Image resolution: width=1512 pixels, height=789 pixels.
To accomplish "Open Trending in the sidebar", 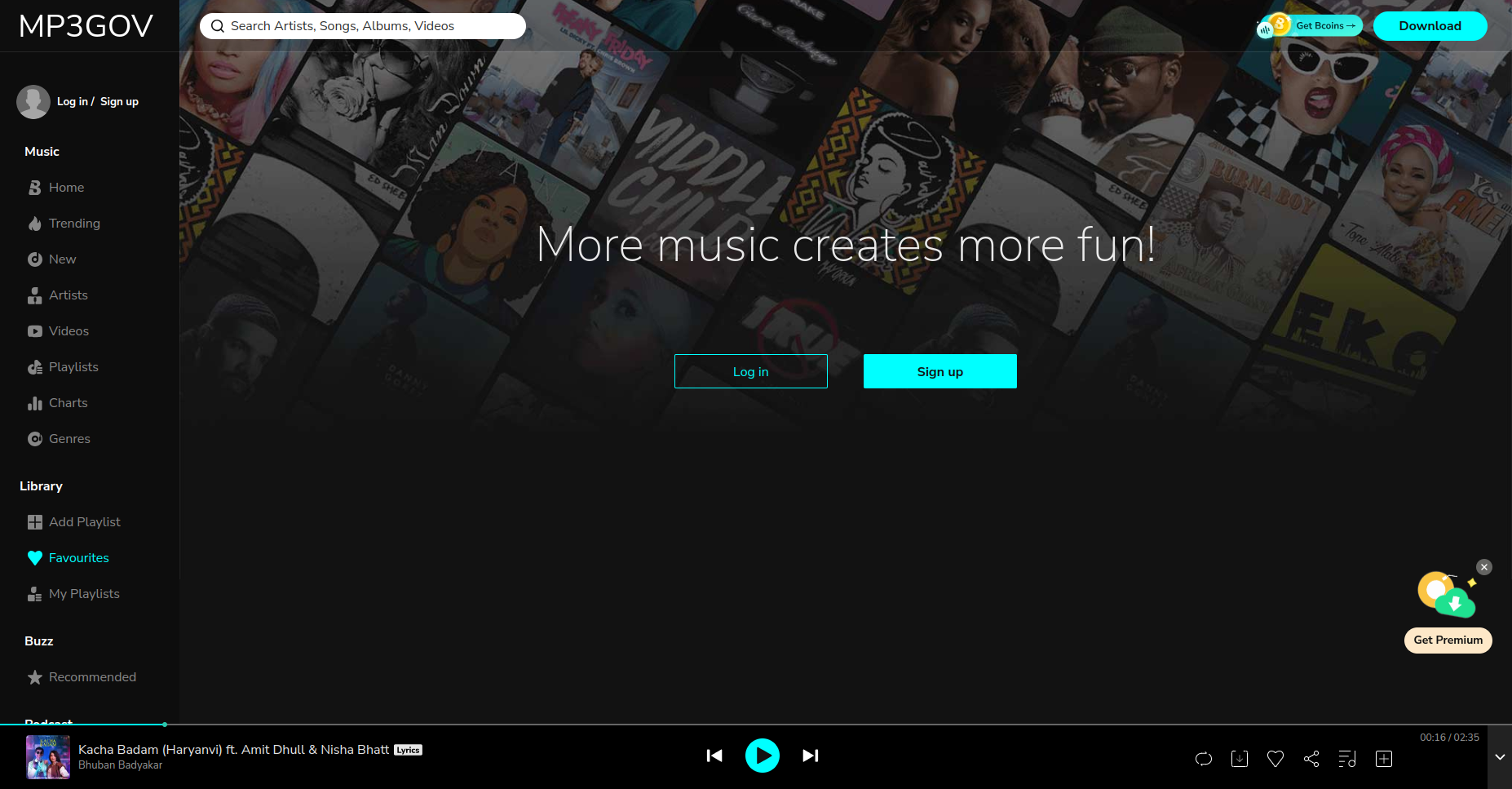I will [x=74, y=224].
